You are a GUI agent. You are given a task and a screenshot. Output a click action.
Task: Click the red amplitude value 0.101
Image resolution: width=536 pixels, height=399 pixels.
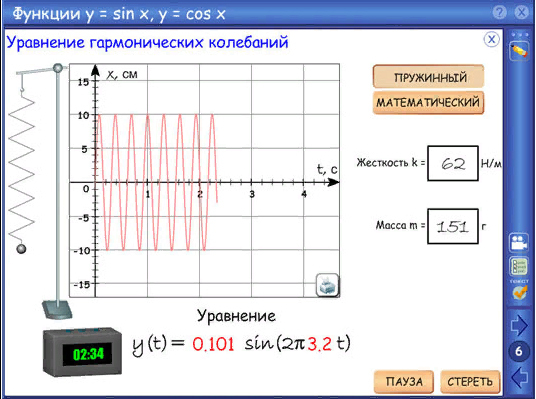(213, 344)
